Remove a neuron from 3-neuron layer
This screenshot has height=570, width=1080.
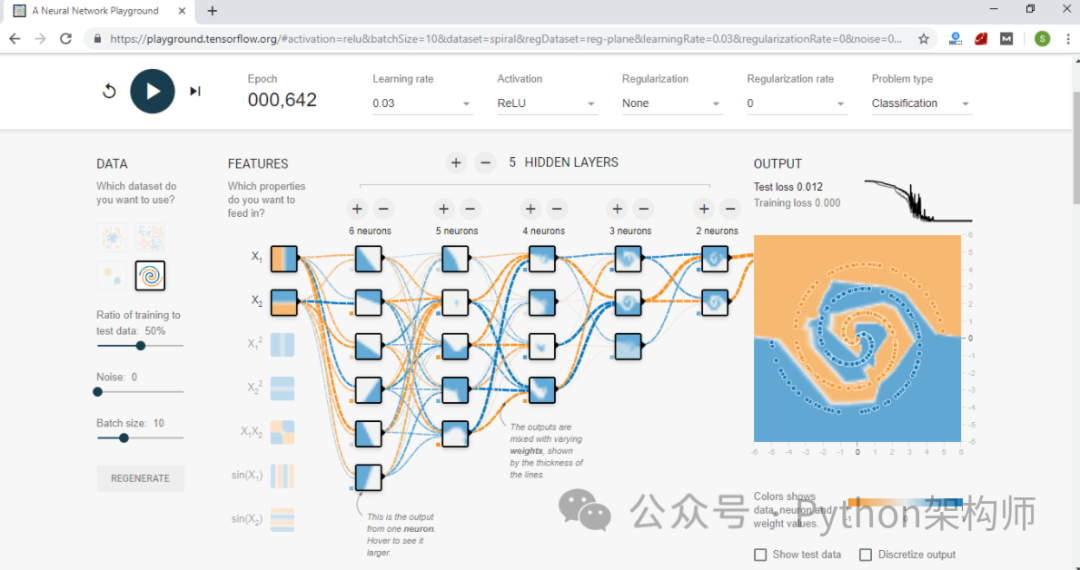[x=644, y=209]
